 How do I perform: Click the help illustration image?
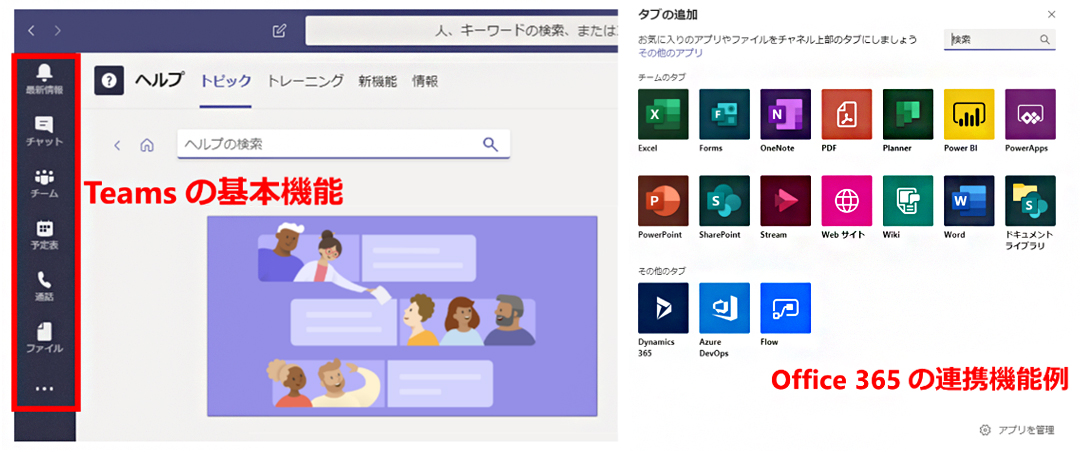coord(402,316)
